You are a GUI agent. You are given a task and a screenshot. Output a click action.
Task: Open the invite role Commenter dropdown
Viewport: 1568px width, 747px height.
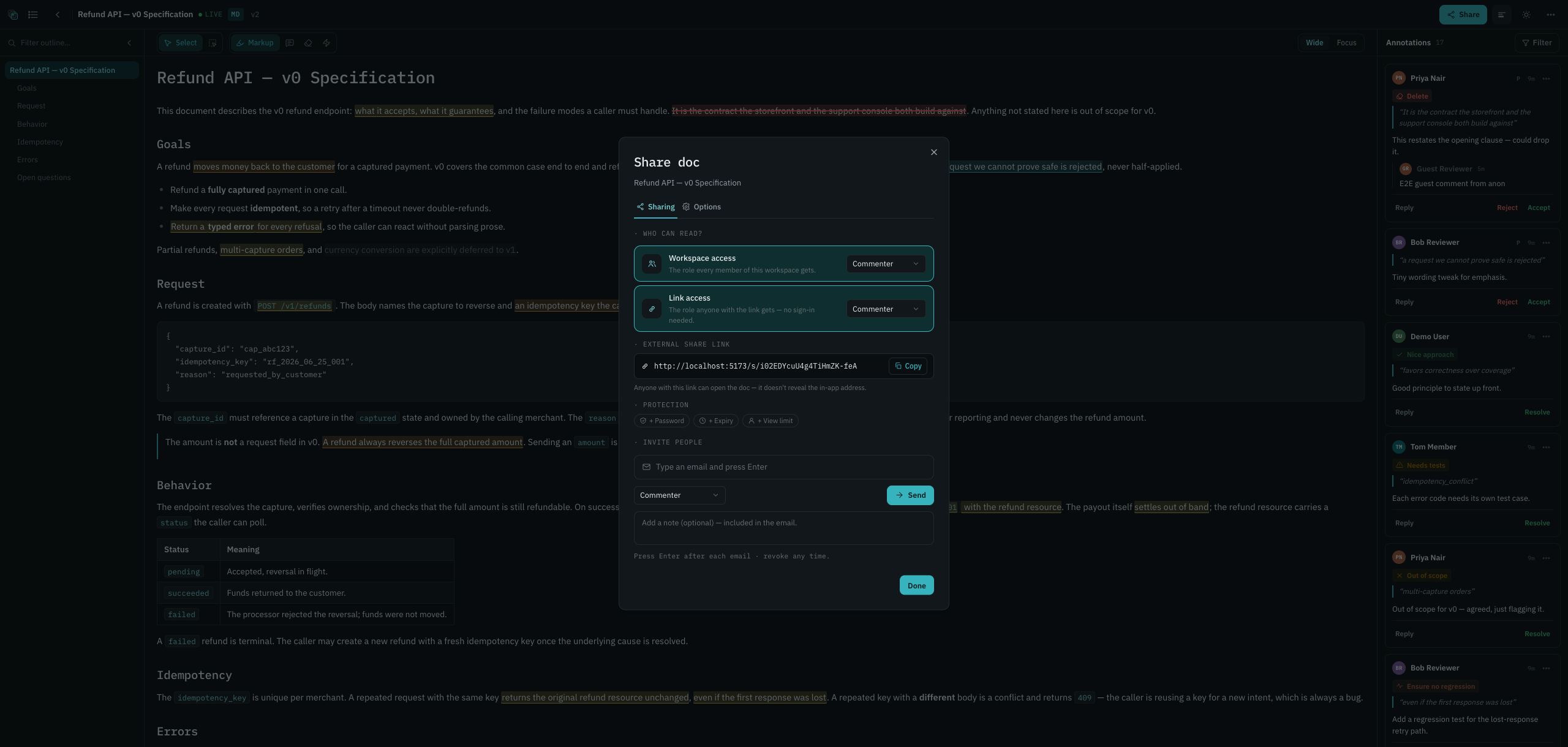coord(679,495)
